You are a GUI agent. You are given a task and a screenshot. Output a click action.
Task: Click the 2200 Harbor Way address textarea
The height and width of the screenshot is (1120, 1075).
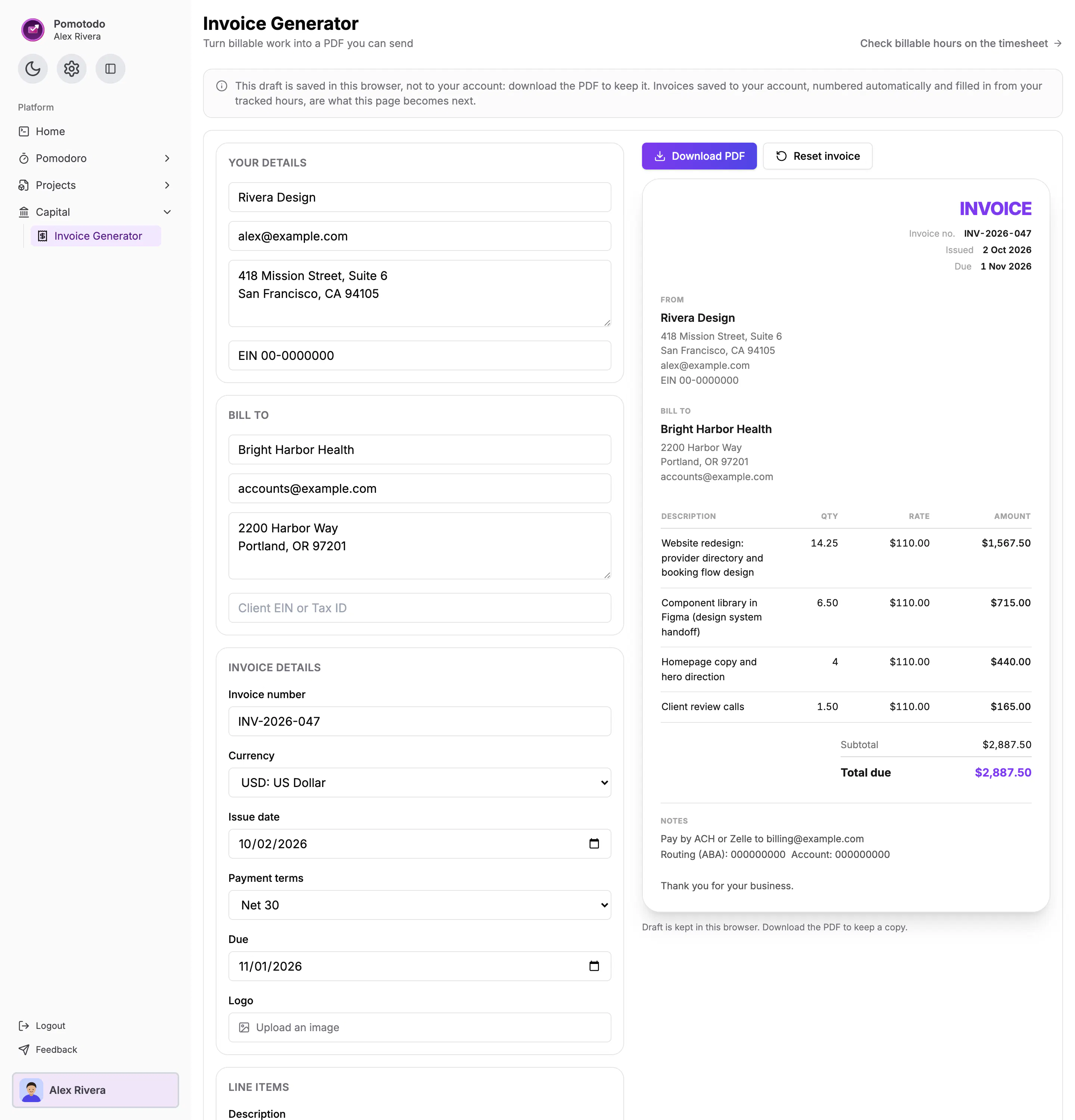click(420, 546)
